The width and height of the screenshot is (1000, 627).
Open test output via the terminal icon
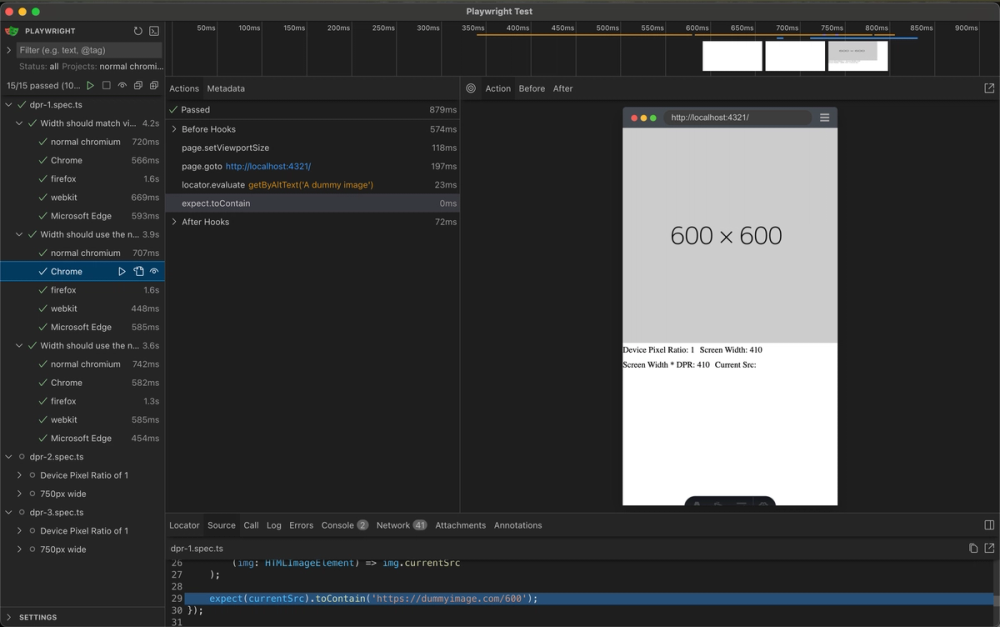155,30
